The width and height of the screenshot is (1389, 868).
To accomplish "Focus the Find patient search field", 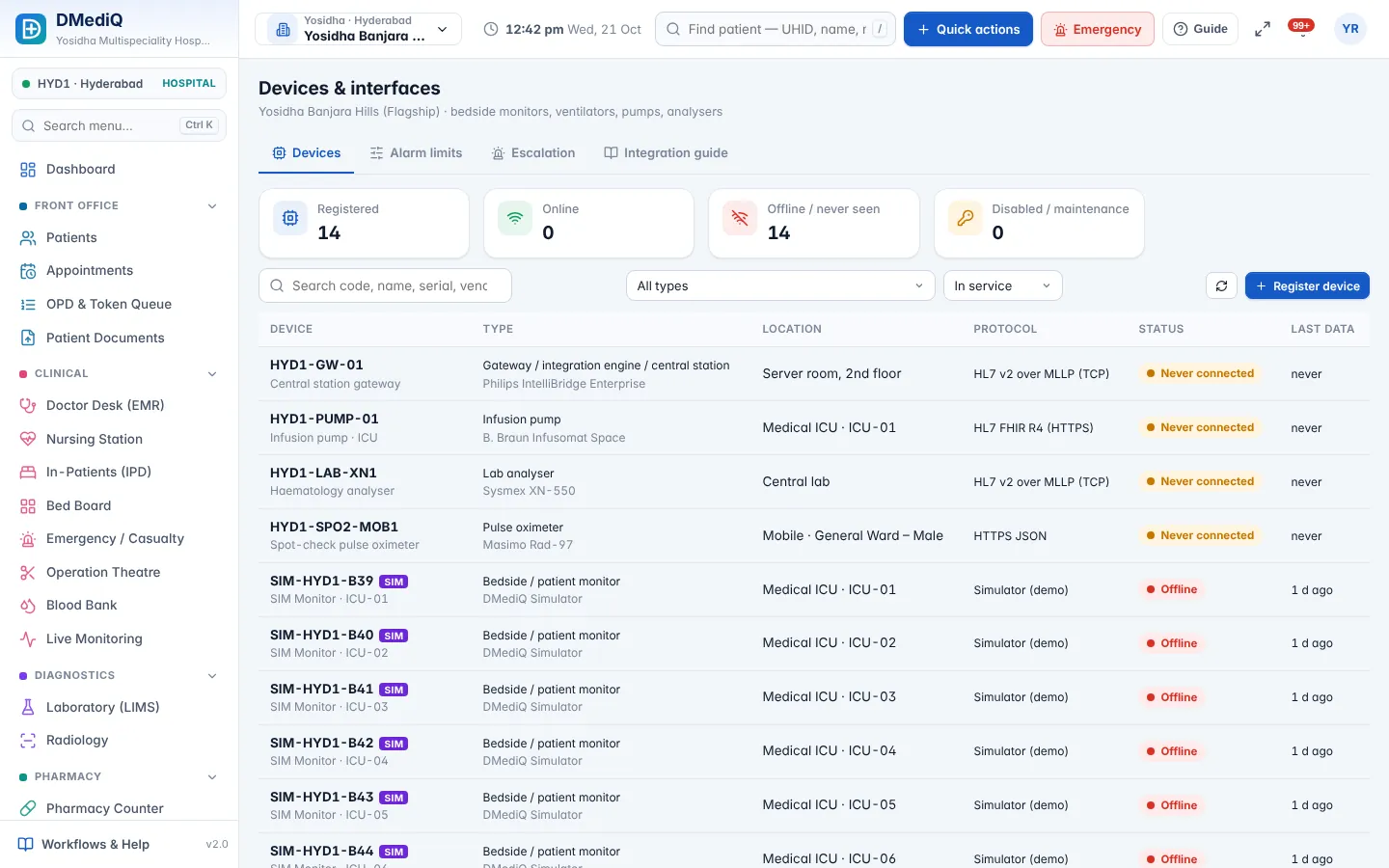I will pyautogui.click(x=776, y=29).
